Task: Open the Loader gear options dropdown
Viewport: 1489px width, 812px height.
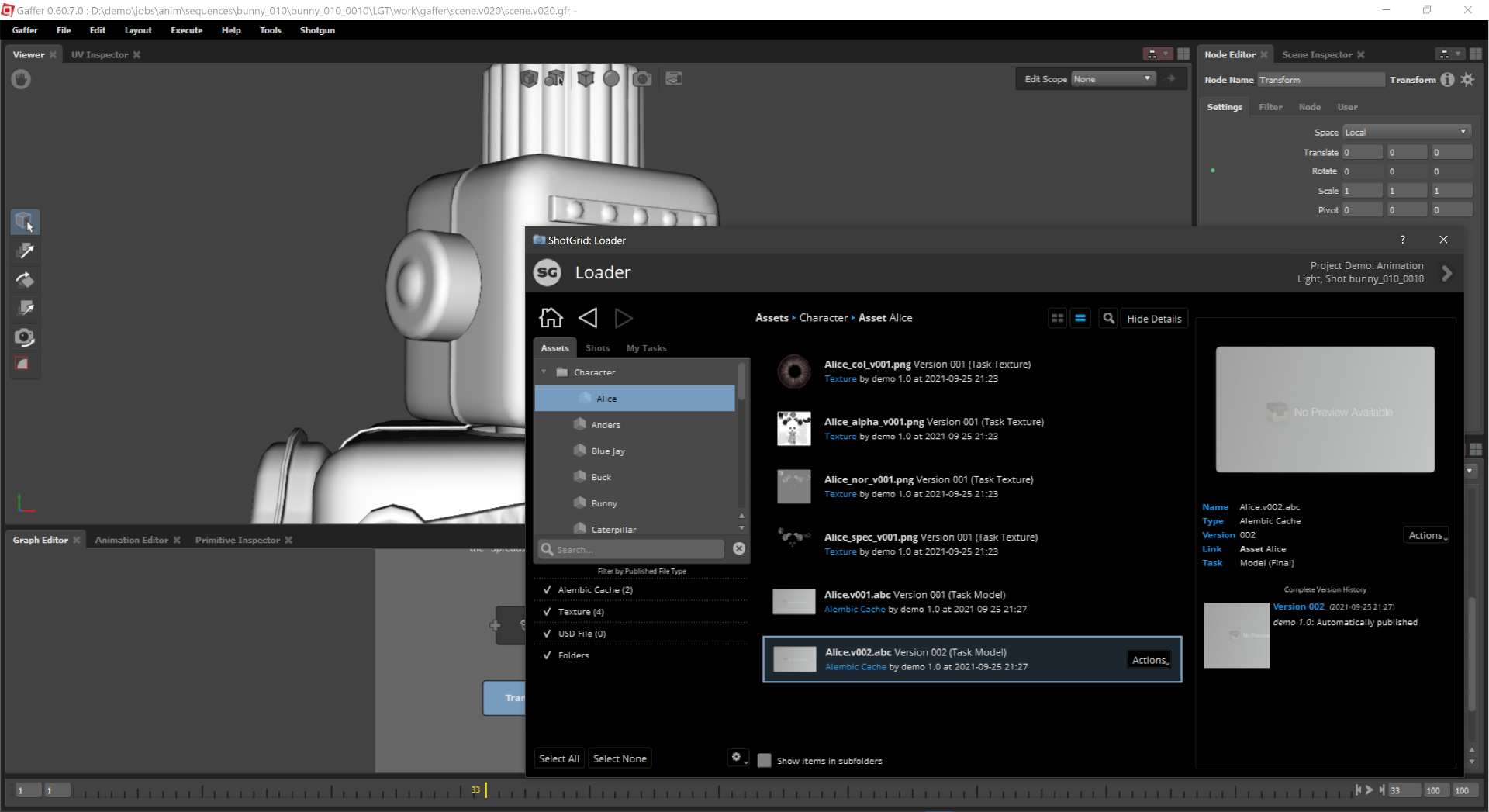Action: click(738, 758)
